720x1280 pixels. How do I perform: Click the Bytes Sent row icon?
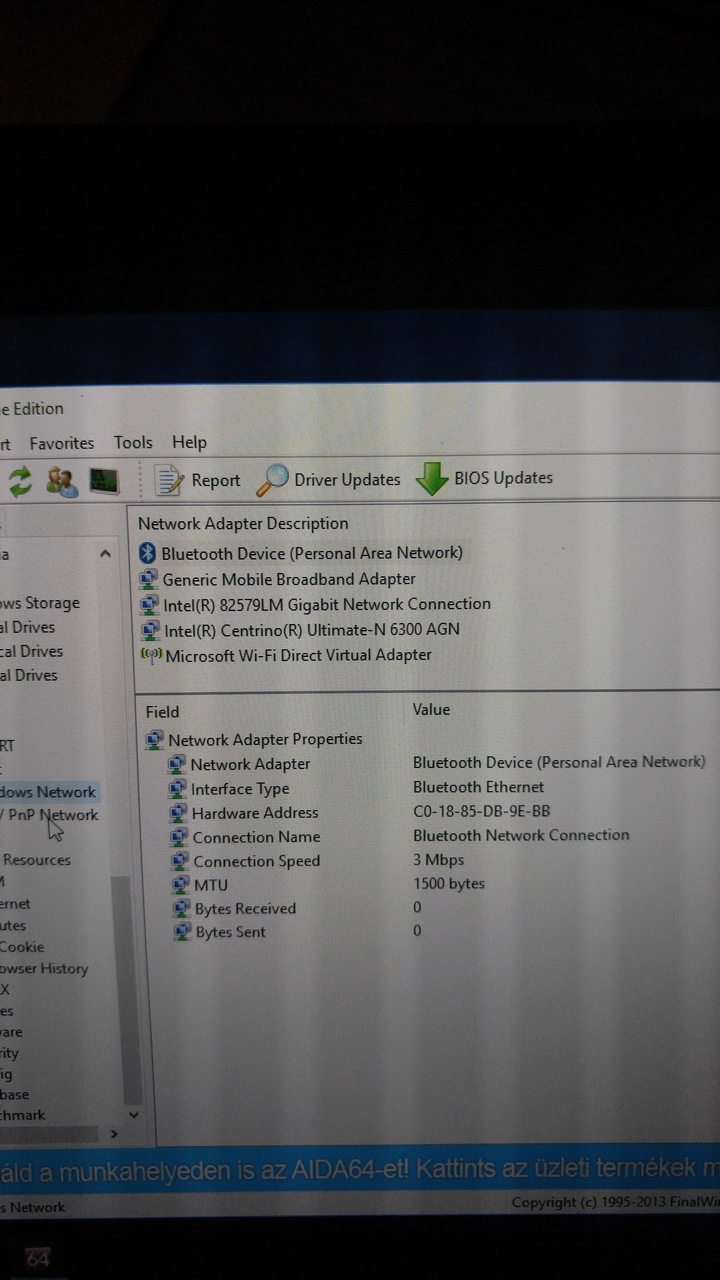[x=181, y=932]
